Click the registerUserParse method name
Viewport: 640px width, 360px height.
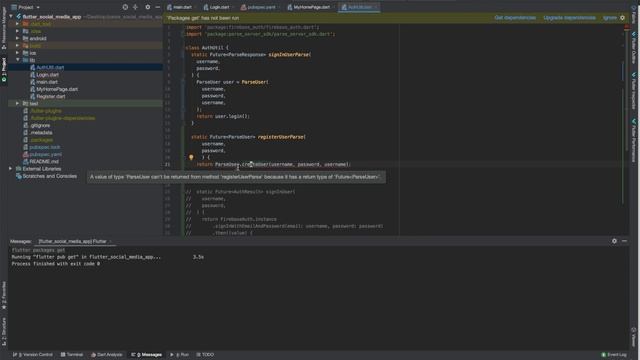[281, 137]
